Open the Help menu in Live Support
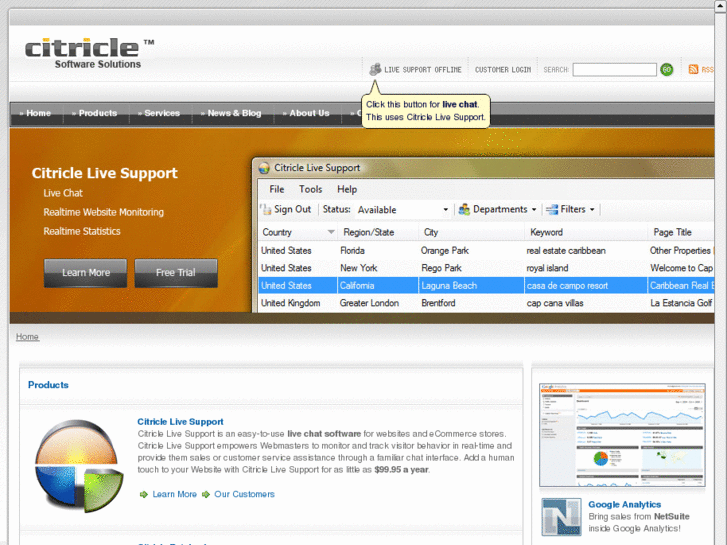727x545 pixels. point(347,189)
